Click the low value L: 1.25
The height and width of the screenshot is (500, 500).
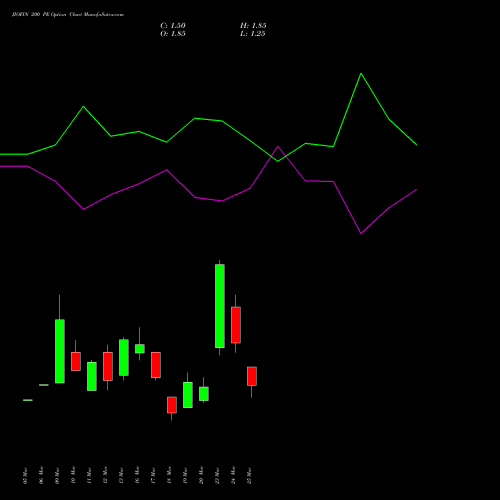pos(253,34)
